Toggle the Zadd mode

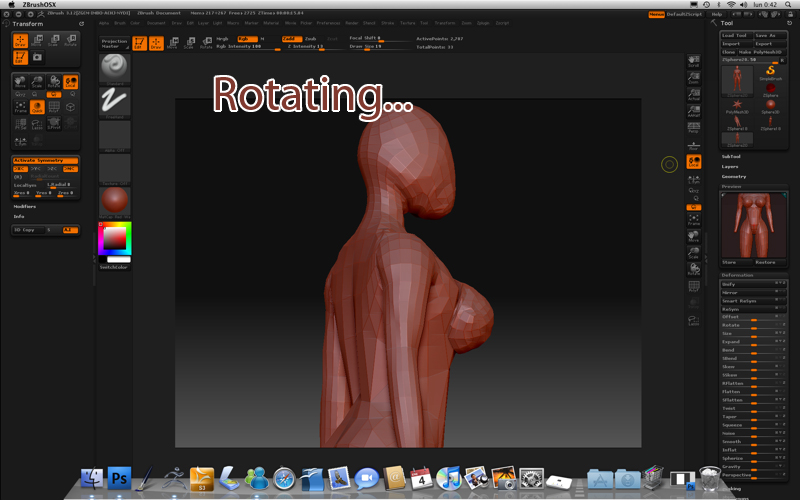point(291,39)
